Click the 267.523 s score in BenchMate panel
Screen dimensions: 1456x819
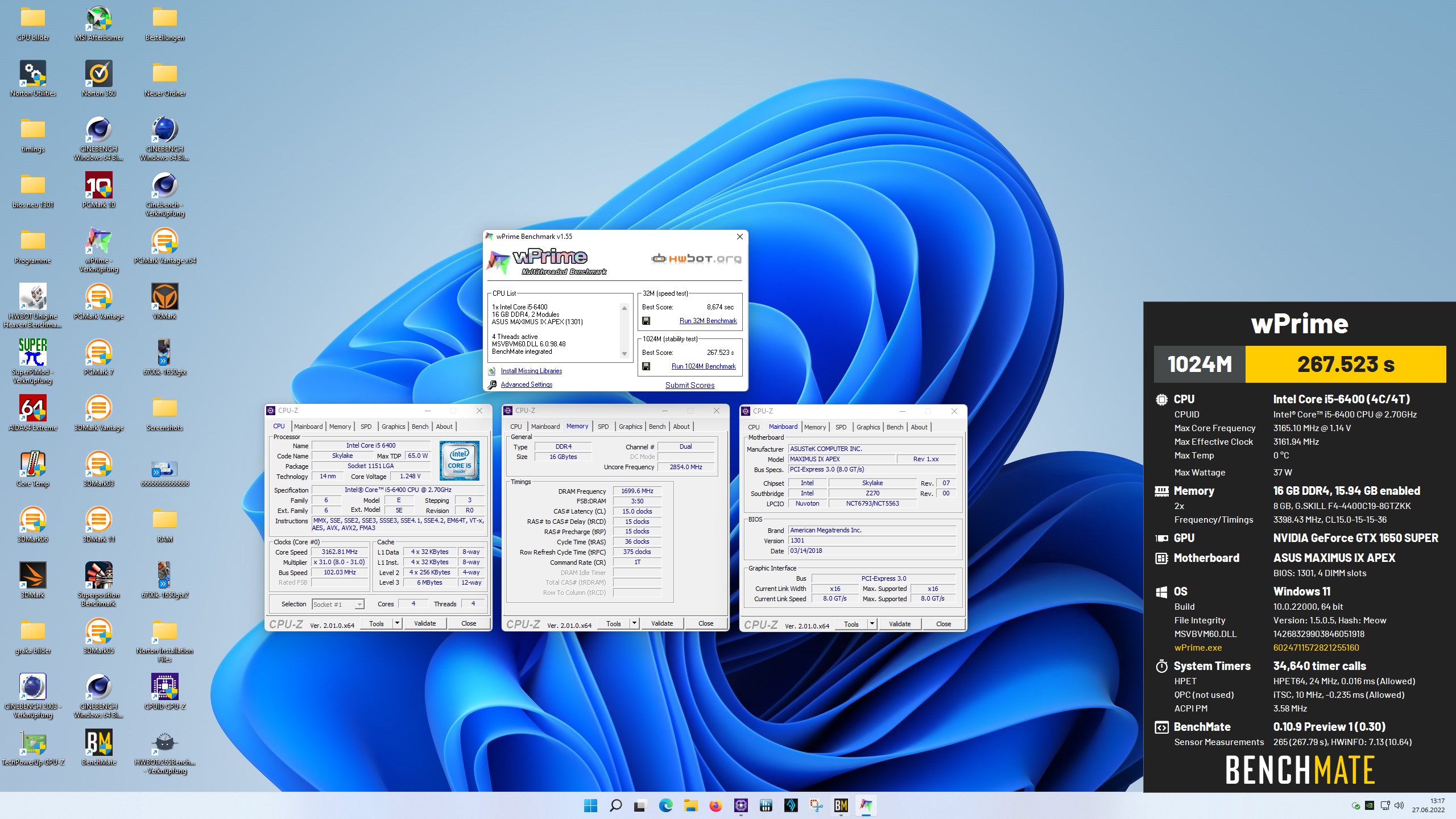coord(1346,364)
